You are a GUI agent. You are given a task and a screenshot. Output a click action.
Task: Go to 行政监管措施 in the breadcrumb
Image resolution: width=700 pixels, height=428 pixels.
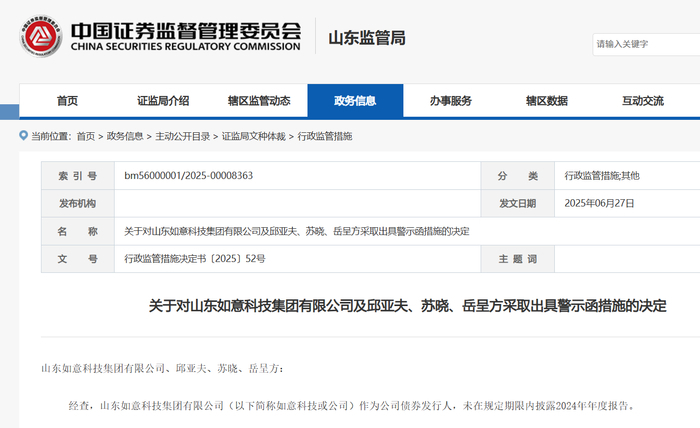tap(325, 136)
